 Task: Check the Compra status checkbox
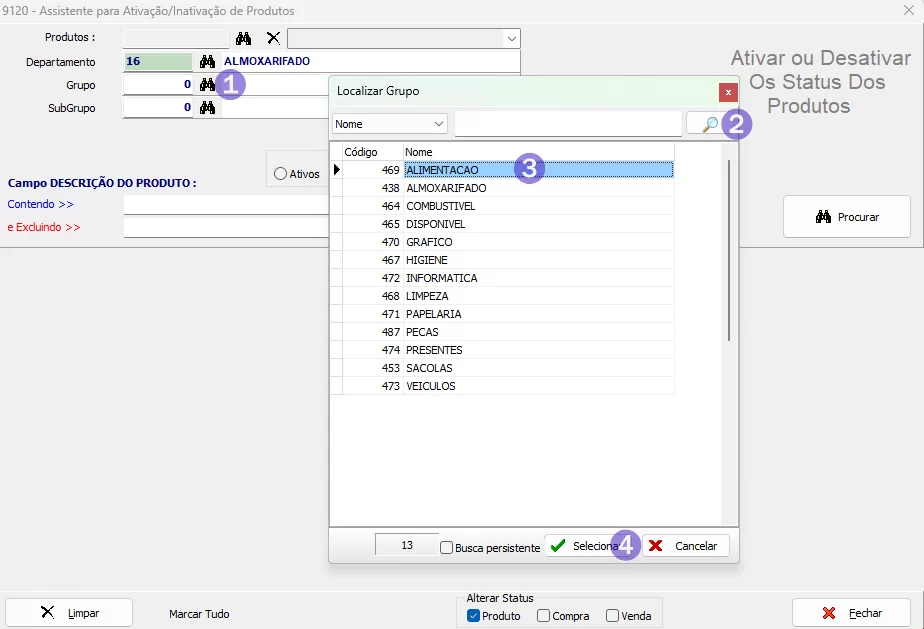tap(543, 616)
